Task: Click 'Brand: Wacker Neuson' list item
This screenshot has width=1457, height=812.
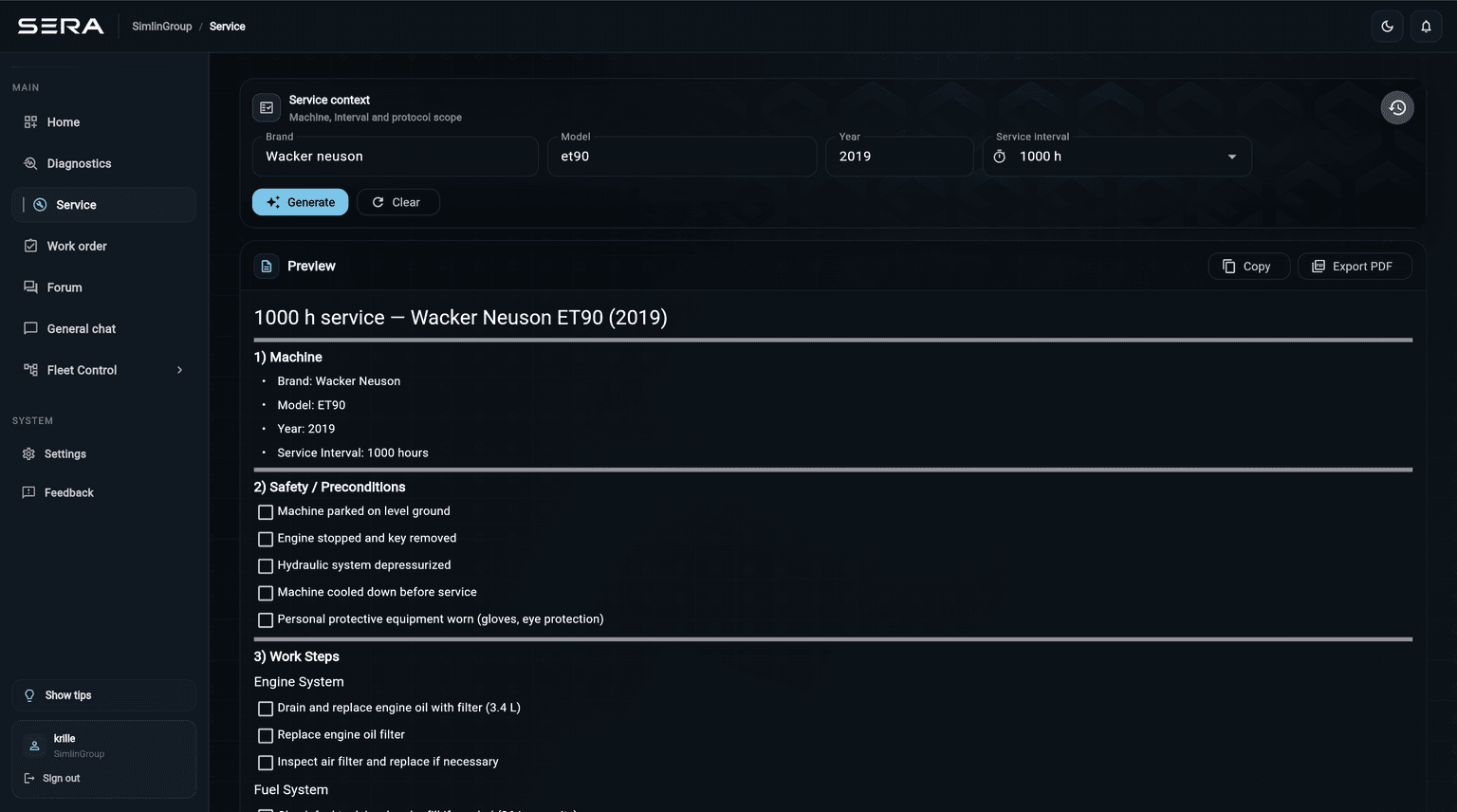Action: pyautogui.click(x=339, y=381)
